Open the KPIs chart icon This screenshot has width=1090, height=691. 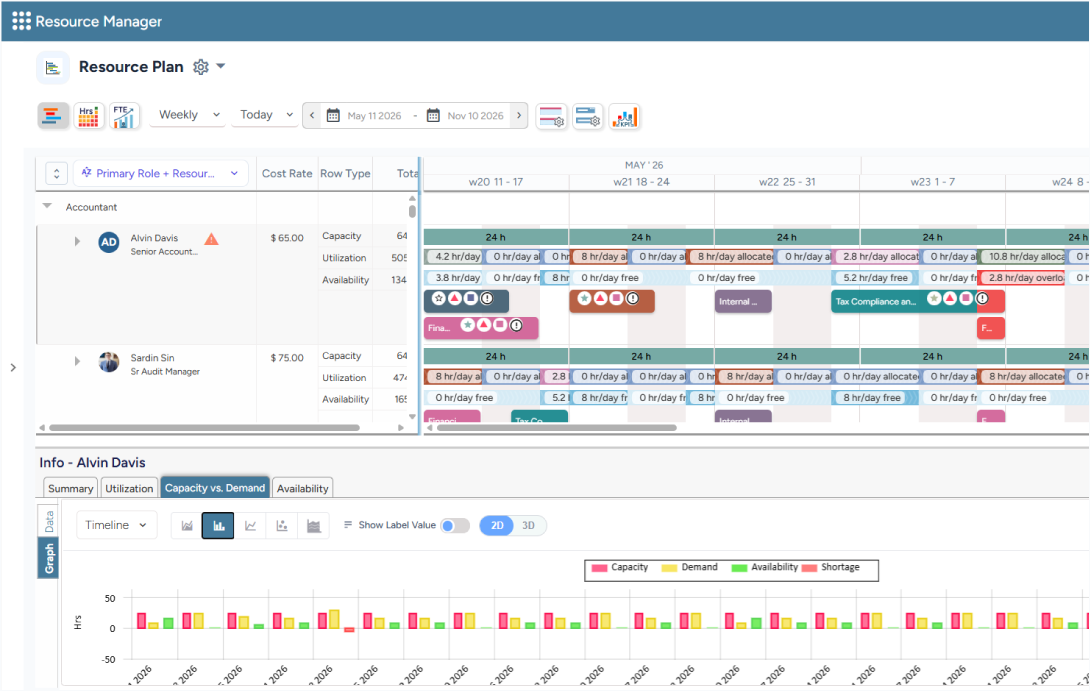pyautogui.click(x=624, y=116)
